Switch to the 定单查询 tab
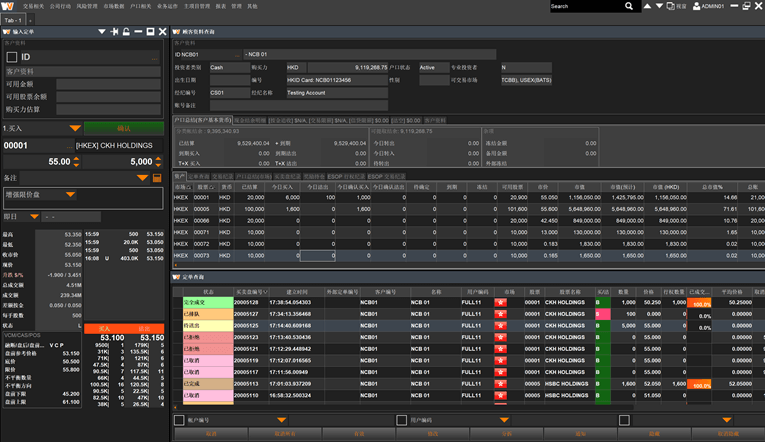Image resolution: width=765 pixels, height=442 pixels. (196, 276)
